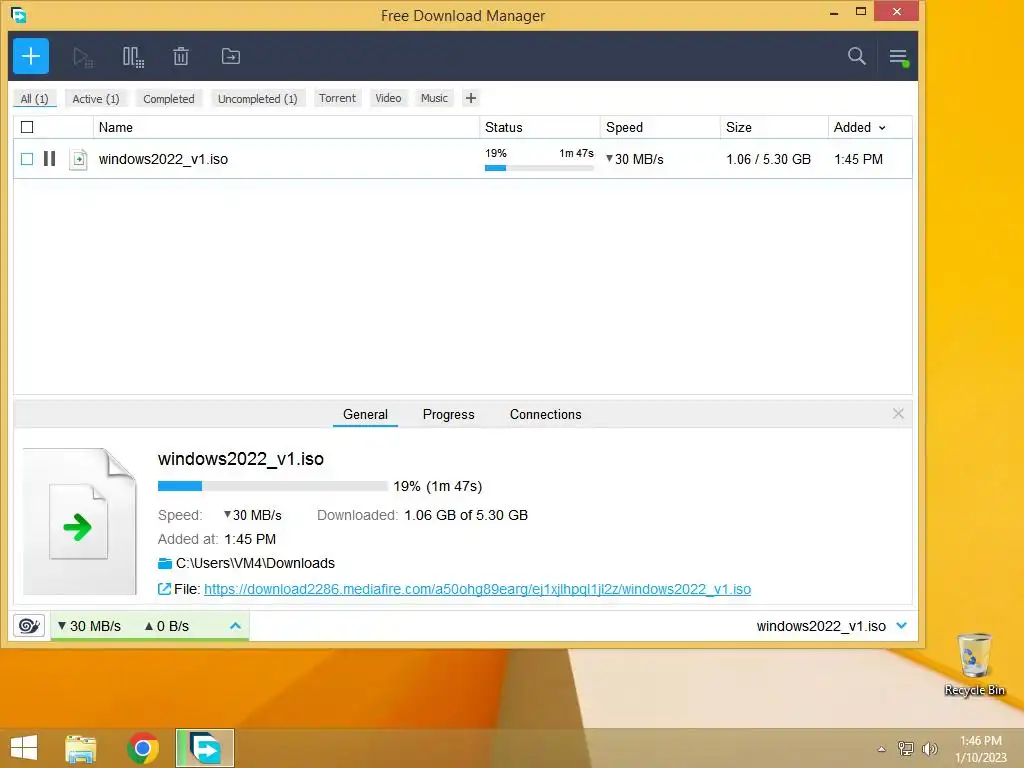Screen dimensions: 1024x768
Task: Open the Windows Start button
Action: coord(24,748)
